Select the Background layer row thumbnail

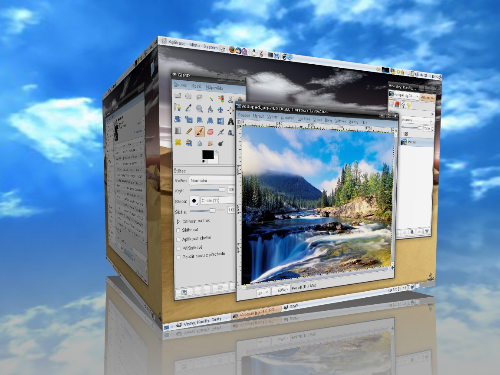coord(404,142)
